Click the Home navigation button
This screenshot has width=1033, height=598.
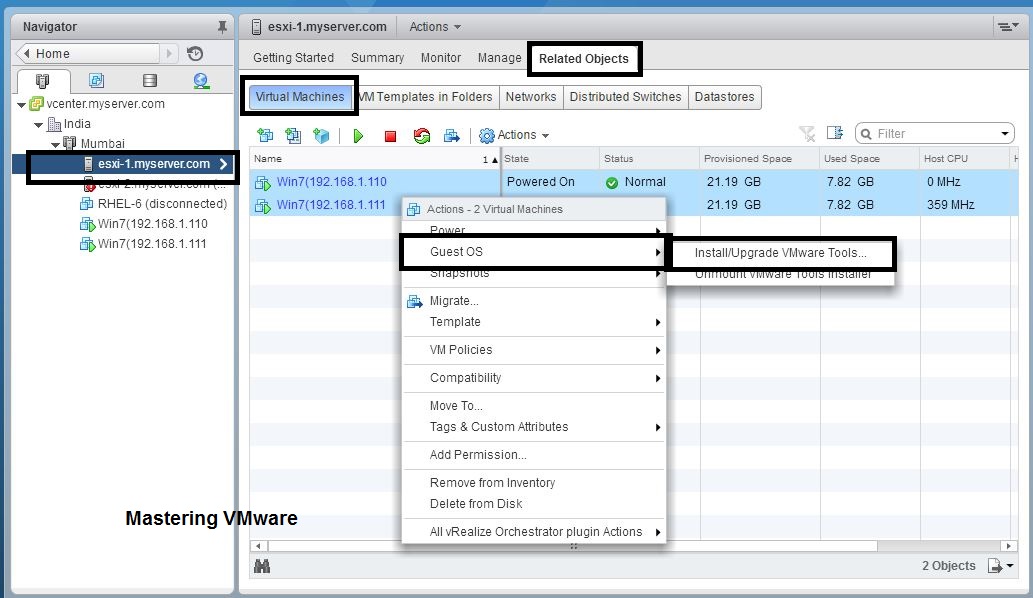[89, 53]
